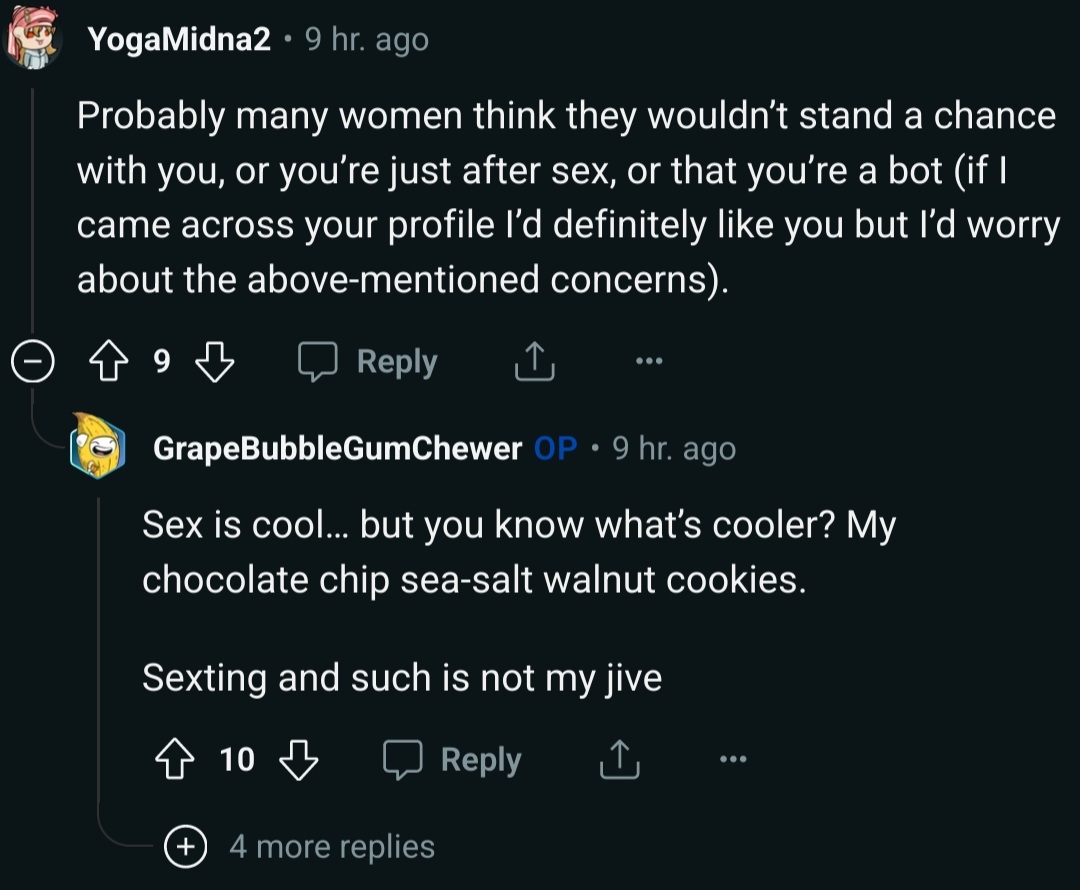Click the comment icon beside YogaMidna2's Reply
Image resolution: width=1080 pixels, height=890 pixels.
point(318,362)
